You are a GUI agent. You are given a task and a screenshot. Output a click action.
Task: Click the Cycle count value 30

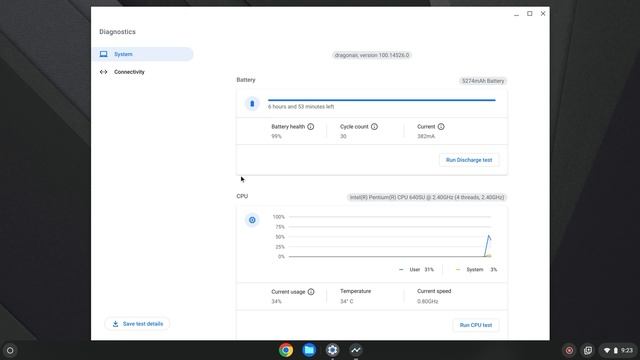click(x=343, y=136)
